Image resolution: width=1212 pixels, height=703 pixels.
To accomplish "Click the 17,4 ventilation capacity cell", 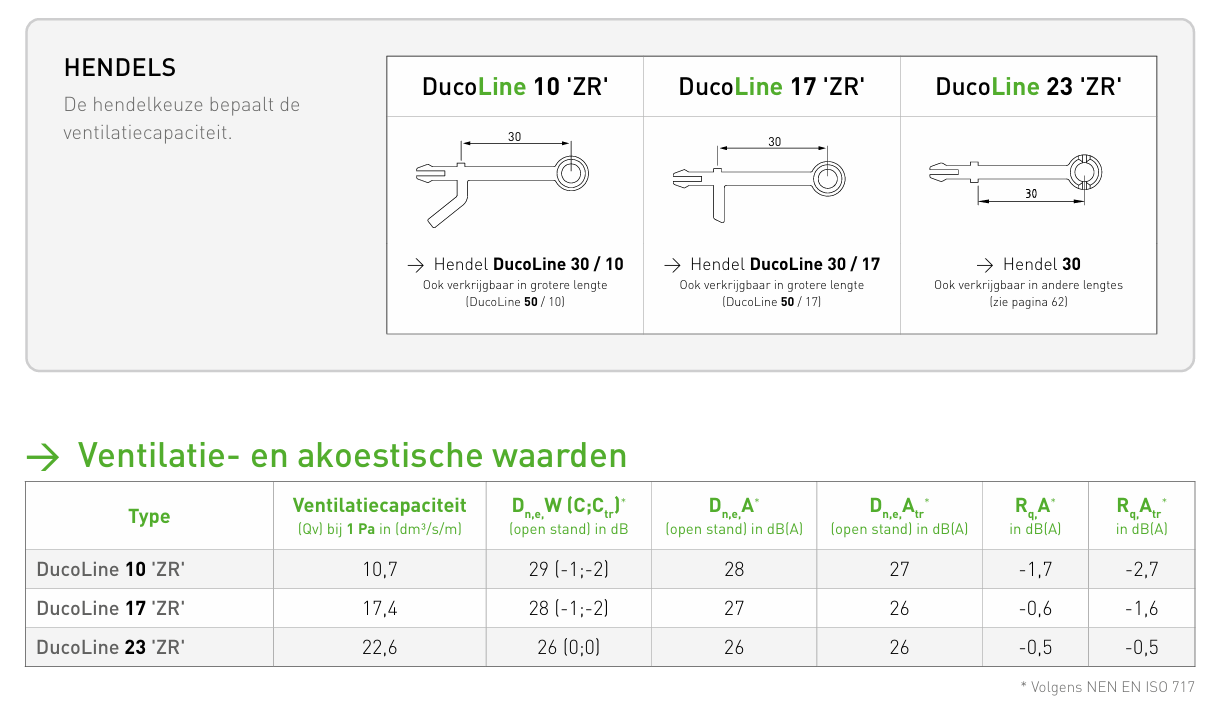I will tap(379, 608).
